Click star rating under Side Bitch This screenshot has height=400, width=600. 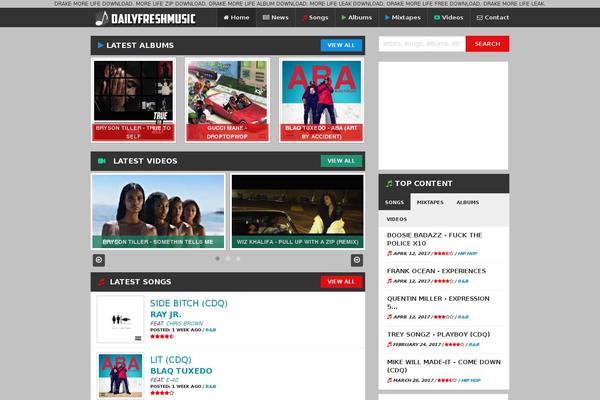pos(162,336)
